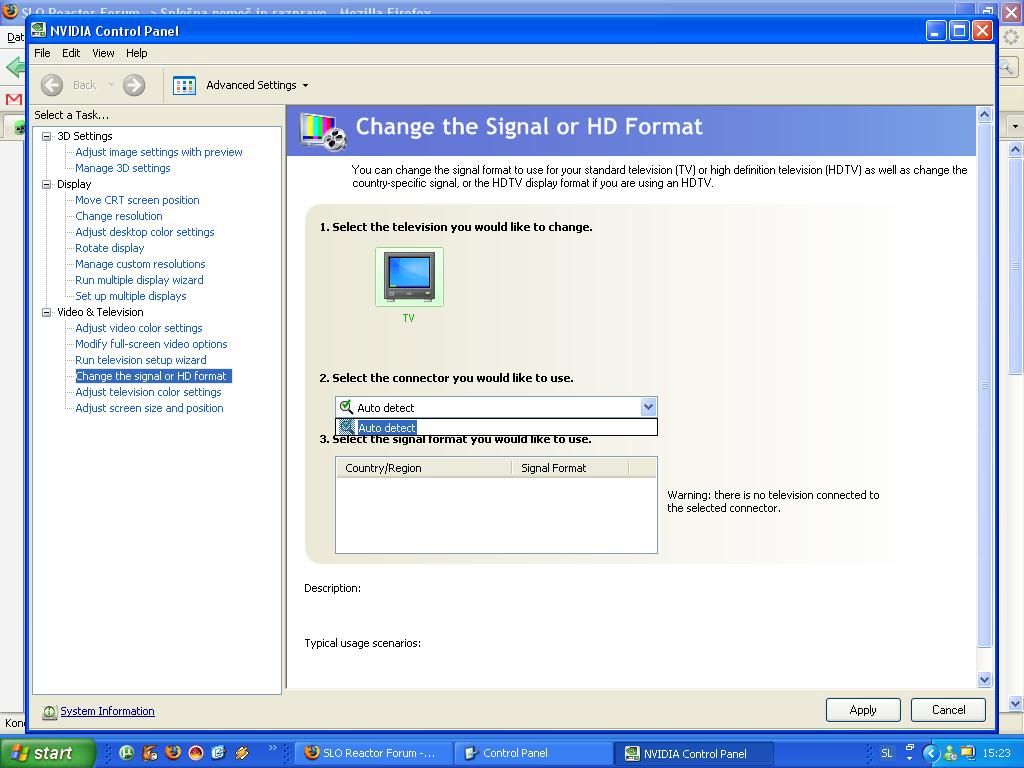Image resolution: width=1024 pixels, height=768 pixels.
Task: Open Set up multiple displays
Action: [x=131, y=296]
